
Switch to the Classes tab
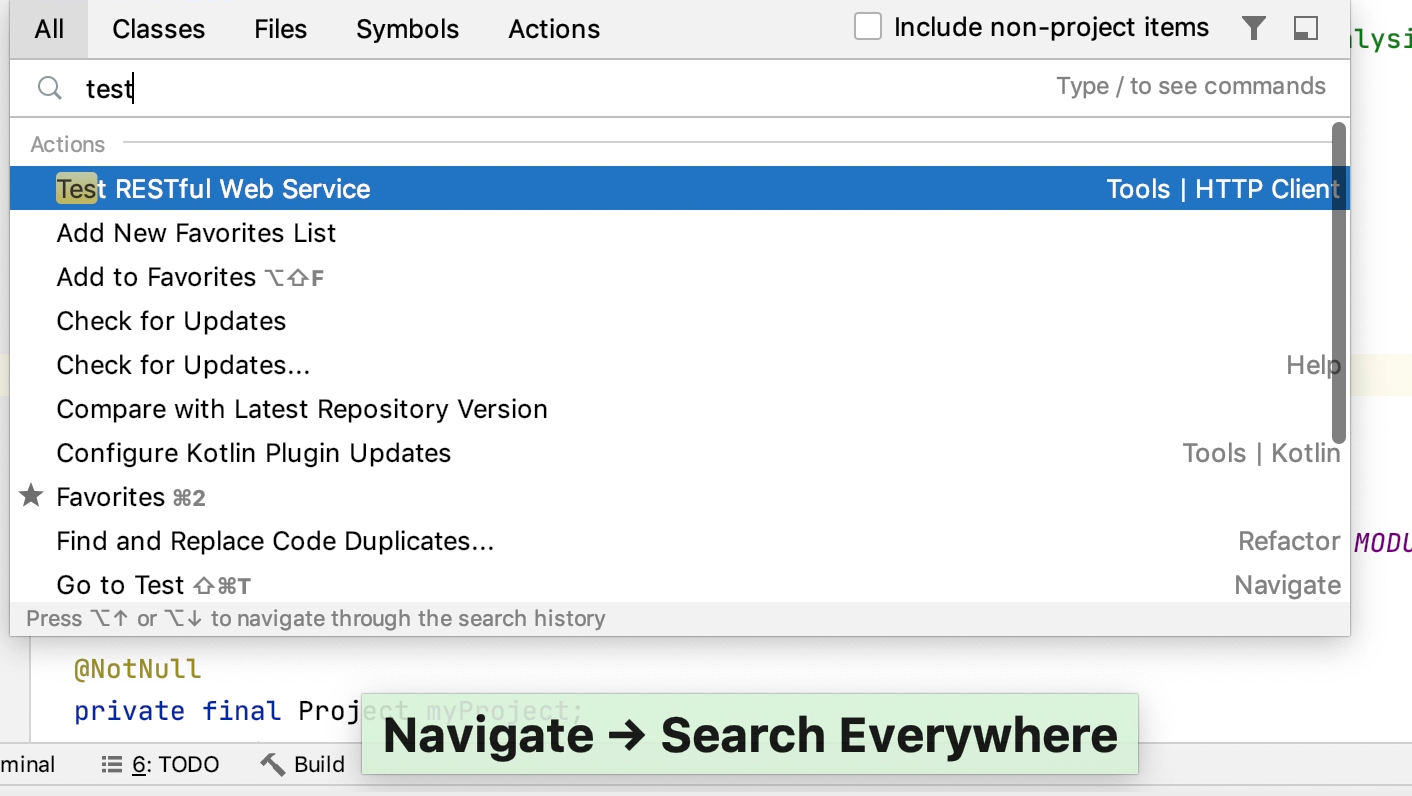pyautogui.click(x=158, y=29)
